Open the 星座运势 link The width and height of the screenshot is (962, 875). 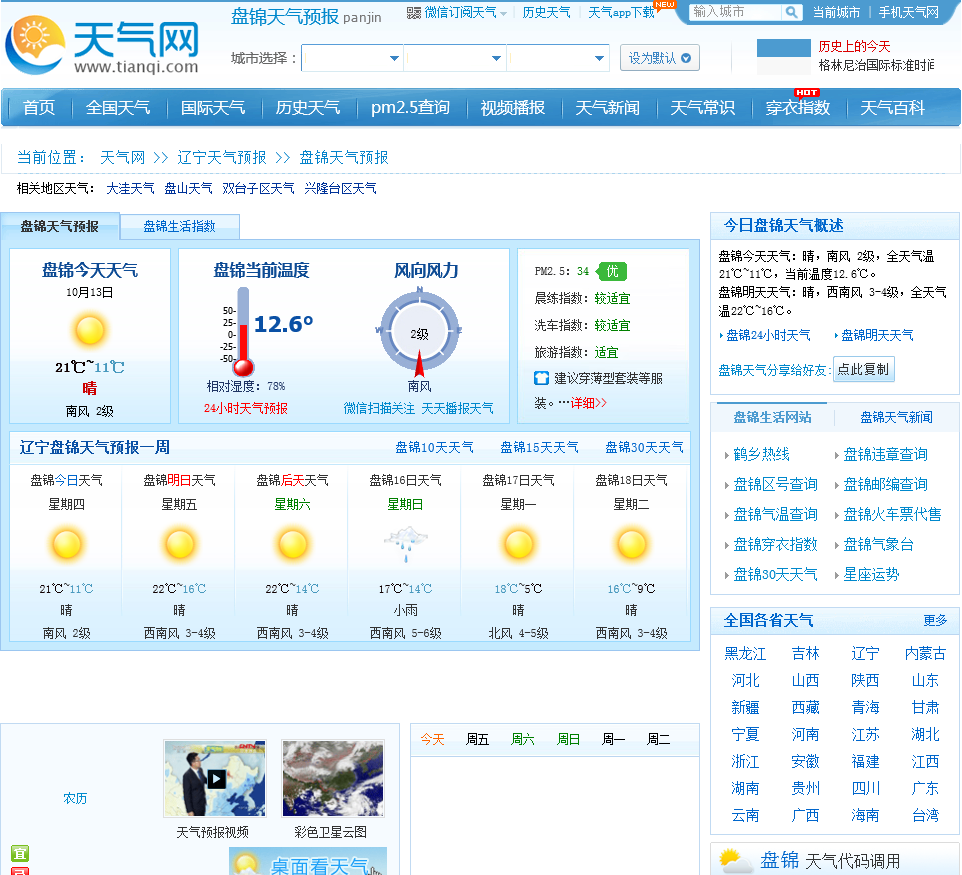tap(871, 575)
